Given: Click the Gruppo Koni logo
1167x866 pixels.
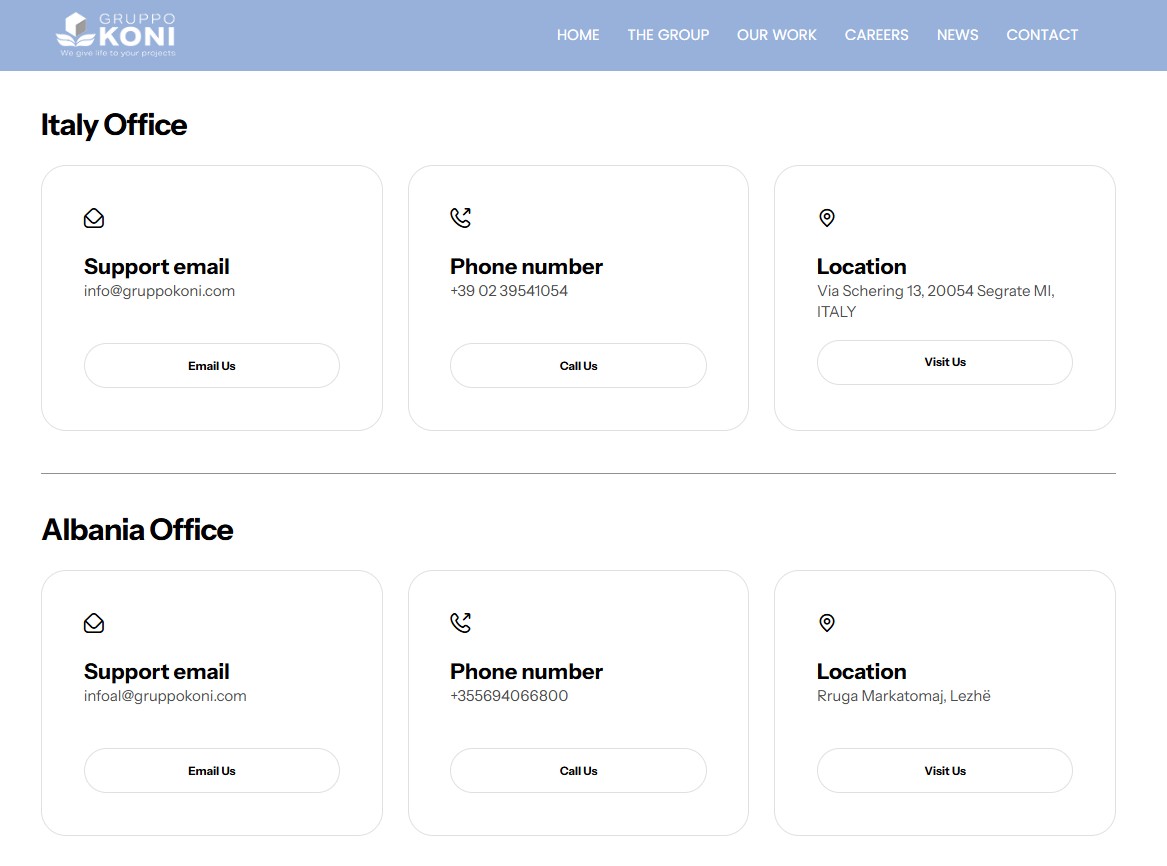Looking at the screenshot, I should [x=116, y=34].
